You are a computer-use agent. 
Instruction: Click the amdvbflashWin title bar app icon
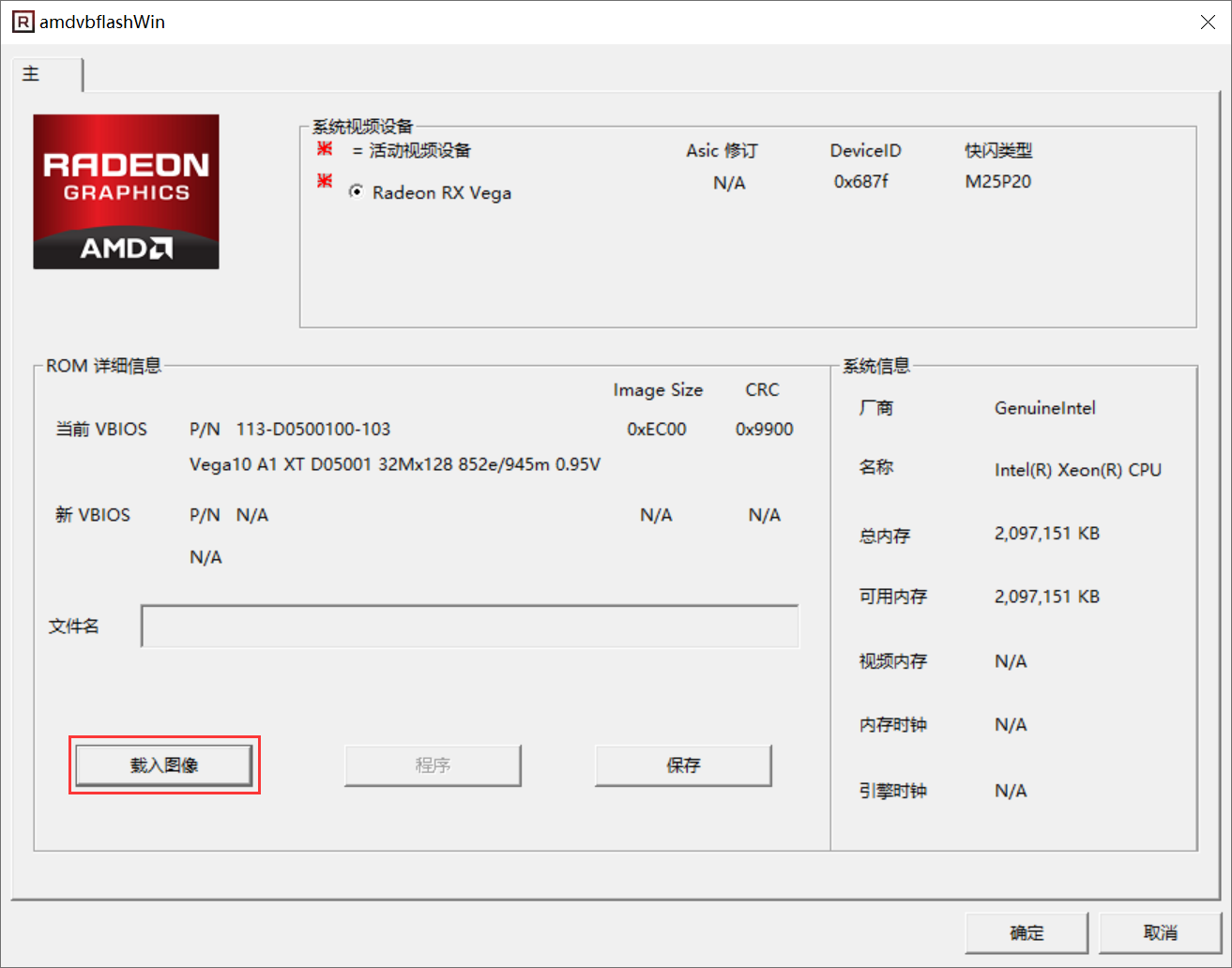(23, 22)
